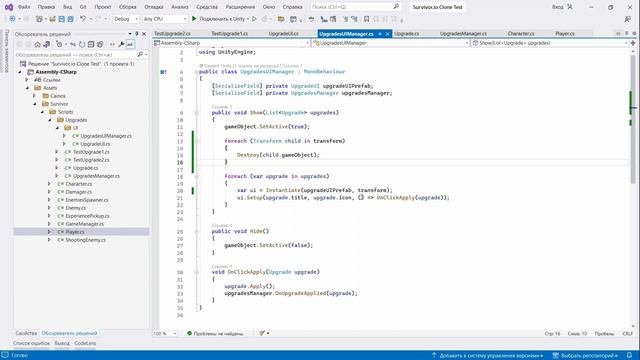Open the code cleanup broom icon
Viewport: 640px width, 360px height.
[262, 333]
